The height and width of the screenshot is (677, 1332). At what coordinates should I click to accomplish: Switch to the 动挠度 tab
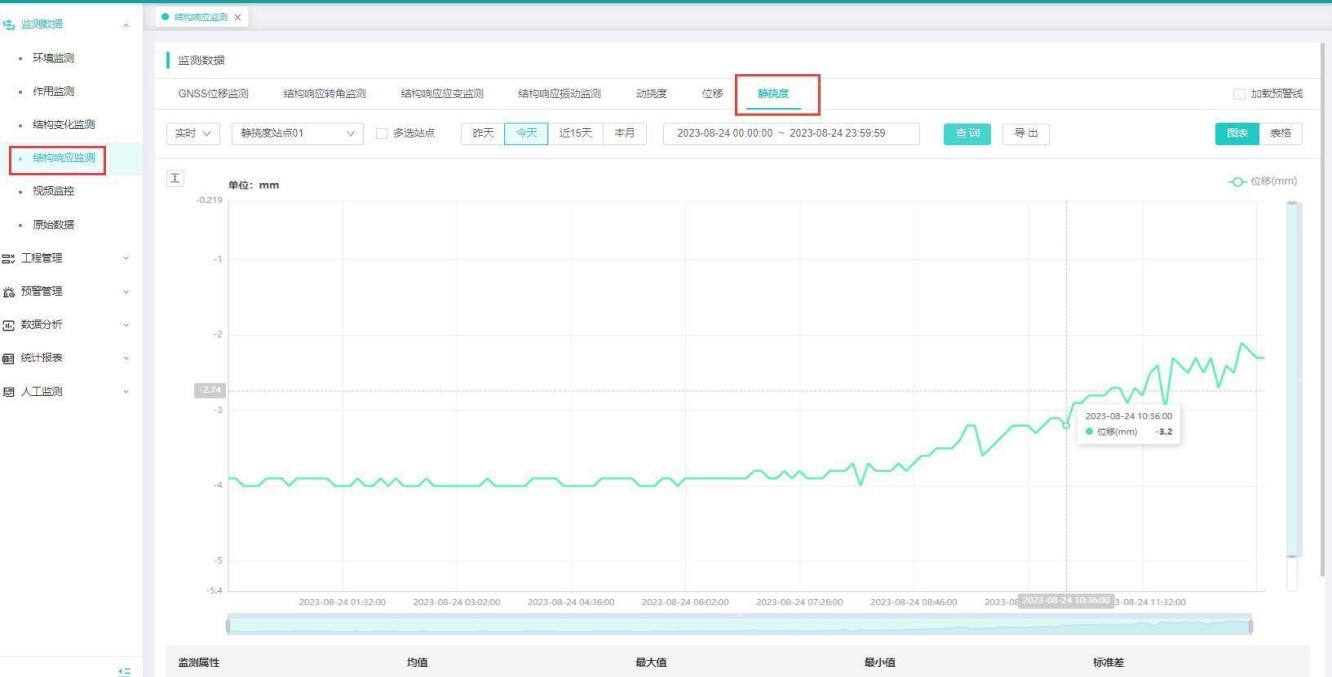[x=651, y=94]
